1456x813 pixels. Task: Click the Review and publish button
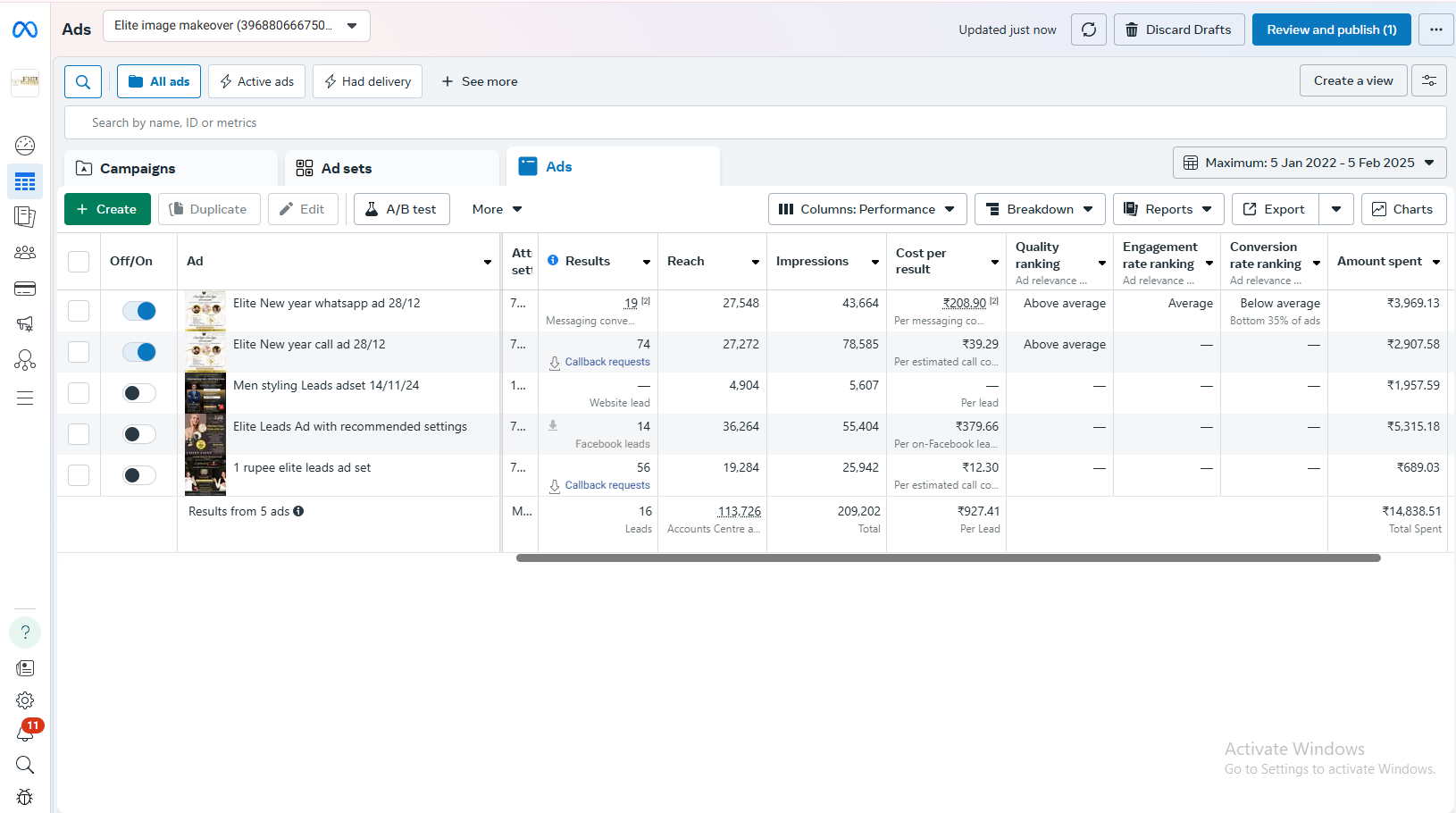(1332, 29)
